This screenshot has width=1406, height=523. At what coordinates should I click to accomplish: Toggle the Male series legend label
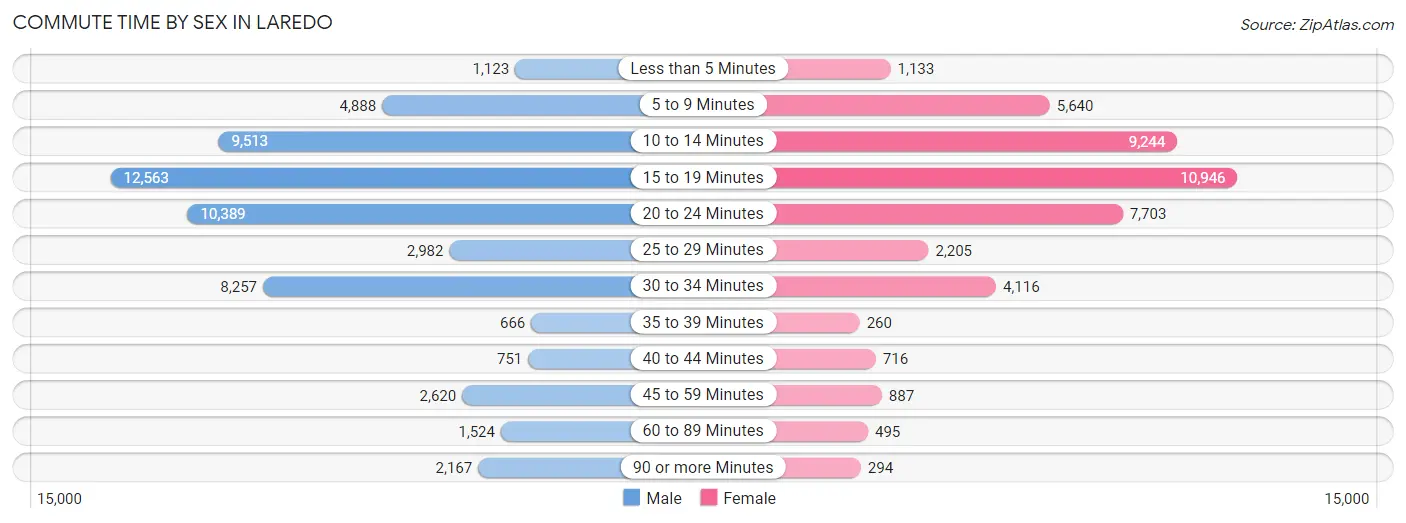(x=663, y=498)
